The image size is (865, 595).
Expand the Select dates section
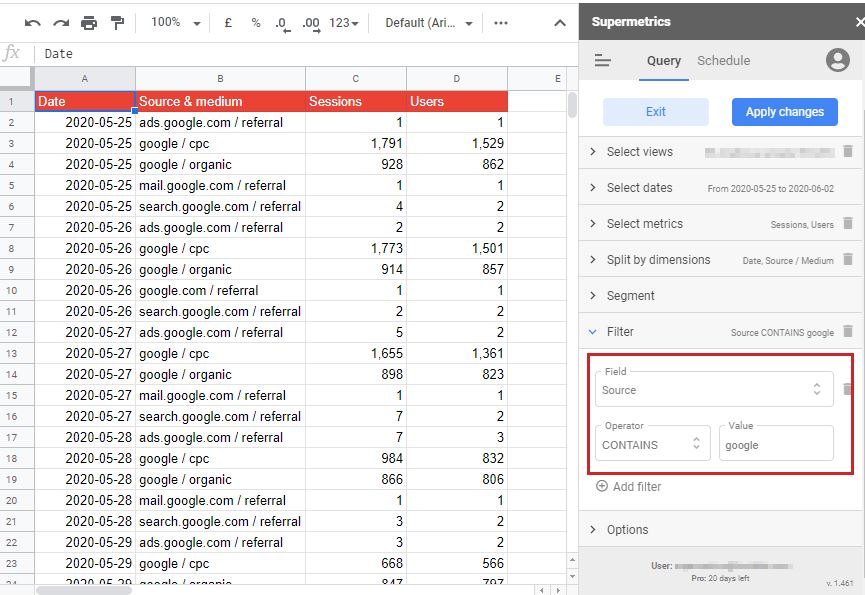tap(639, 188)
